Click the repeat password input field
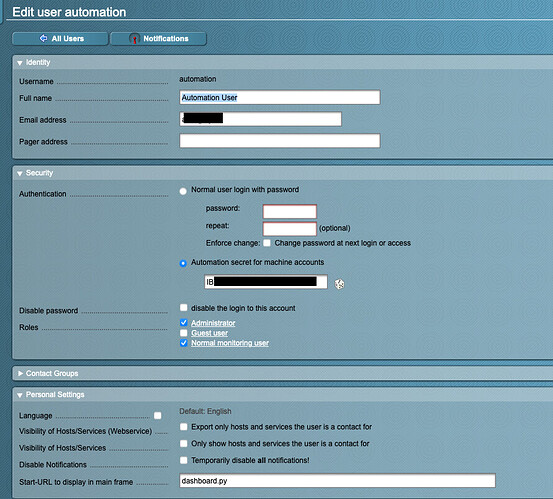 click(x=290, y=229)
